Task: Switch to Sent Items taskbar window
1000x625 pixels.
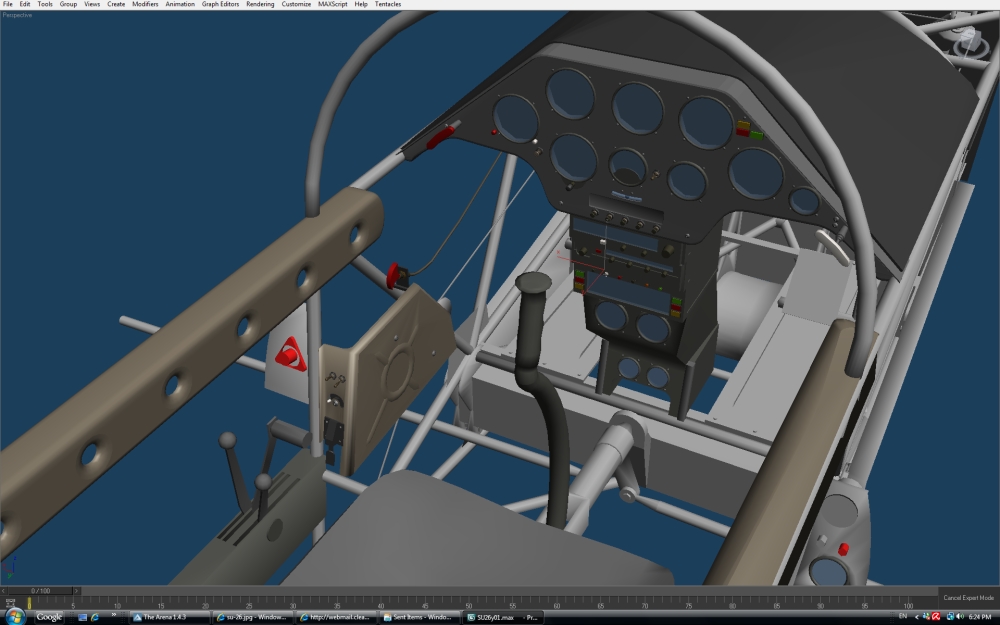Action: tap(419, 617)
